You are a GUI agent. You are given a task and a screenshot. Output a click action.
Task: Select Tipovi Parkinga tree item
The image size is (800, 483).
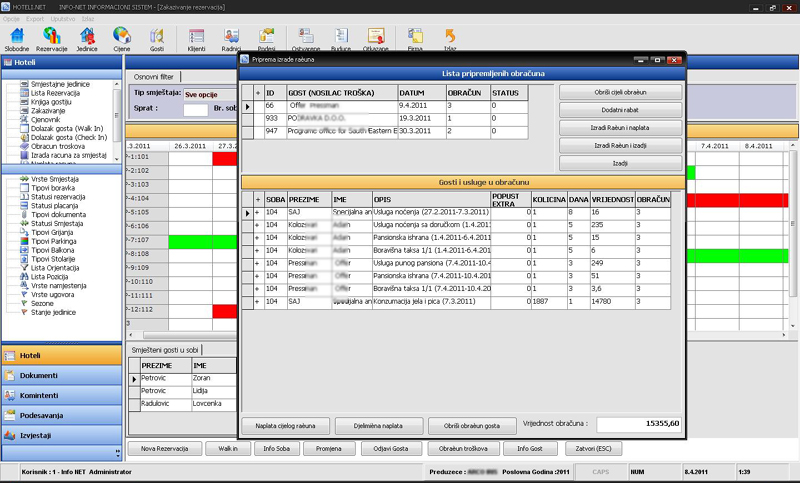pos(53,241)
